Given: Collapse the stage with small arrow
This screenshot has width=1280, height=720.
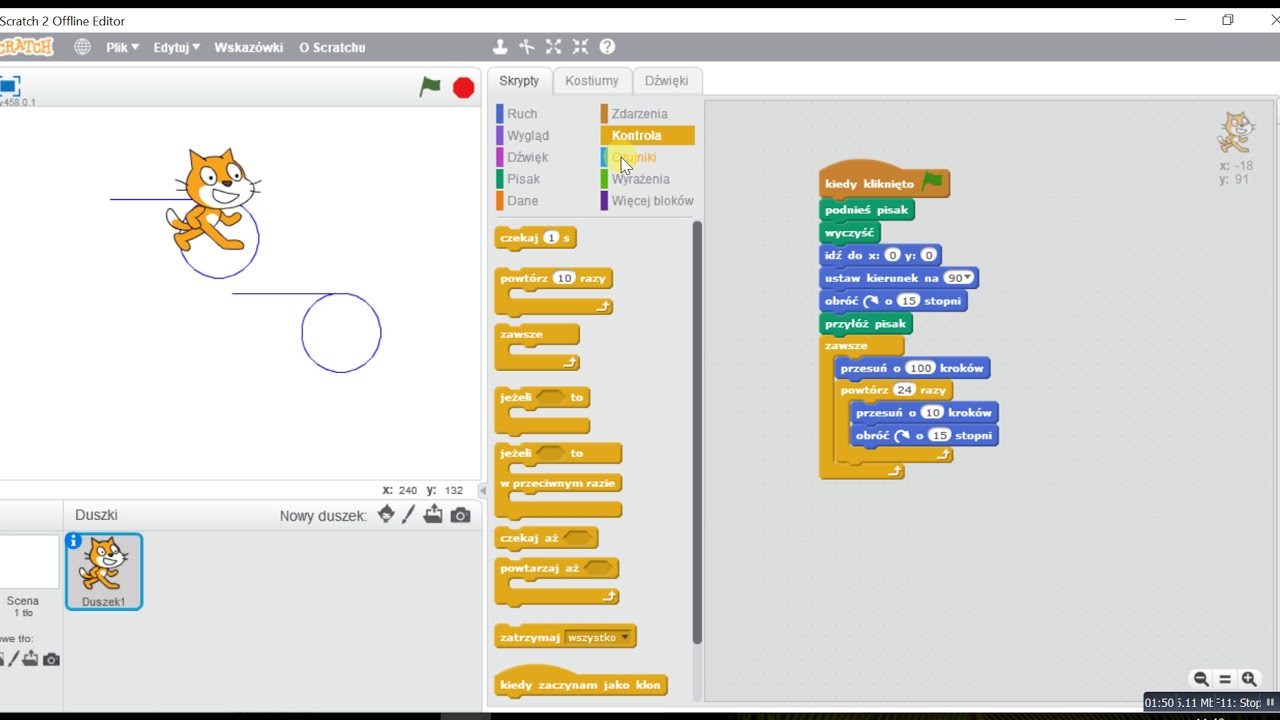Looking at the screenshot, I should (483, 491).
